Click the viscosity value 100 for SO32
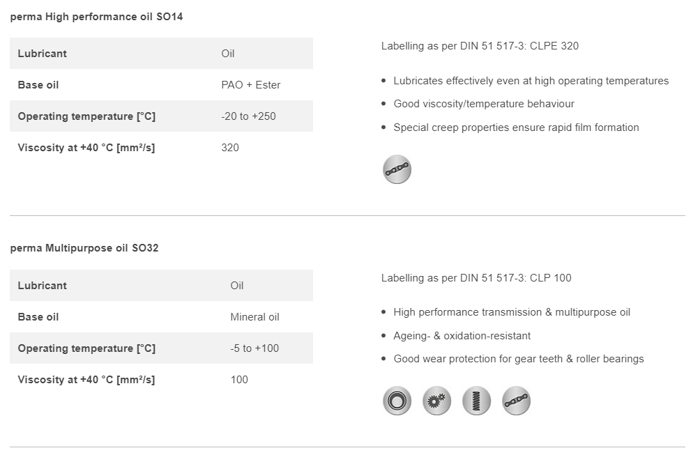The image size is (700, 455). (x=239, y=379)
